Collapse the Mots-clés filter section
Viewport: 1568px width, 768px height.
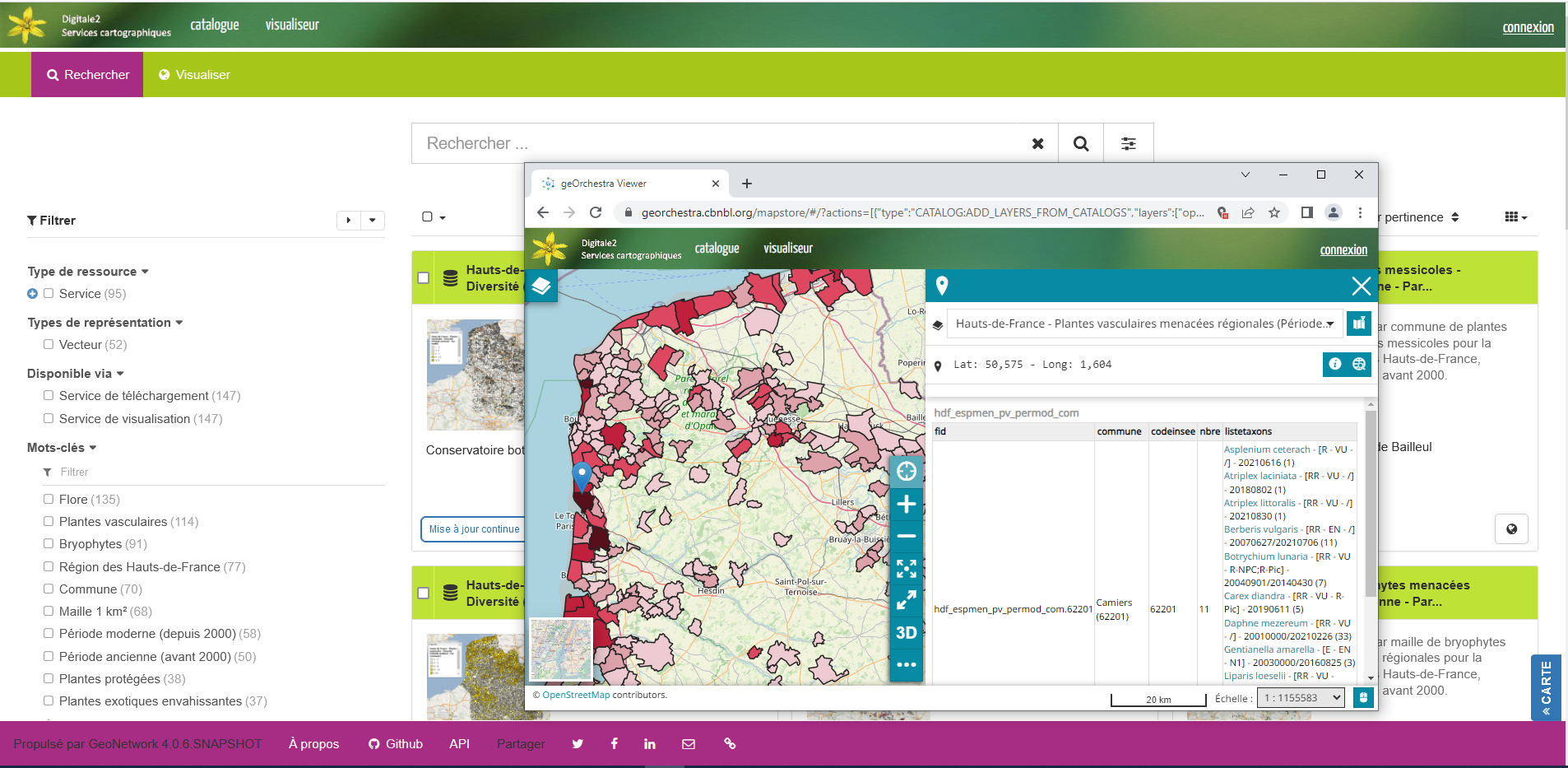click(93, 447)
